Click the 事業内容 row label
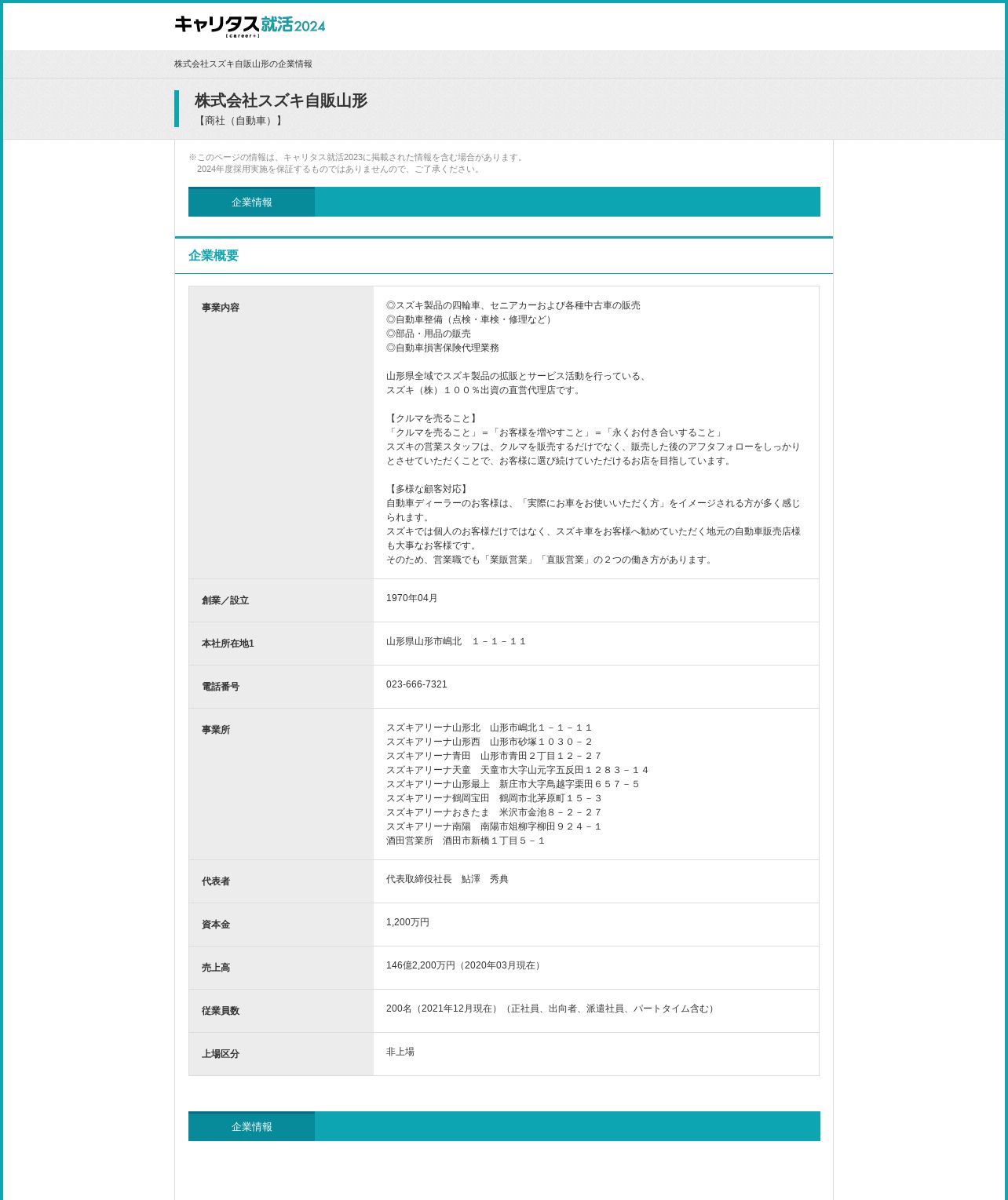This screenshot has width=1008, height=1200. tap(221, 308)
